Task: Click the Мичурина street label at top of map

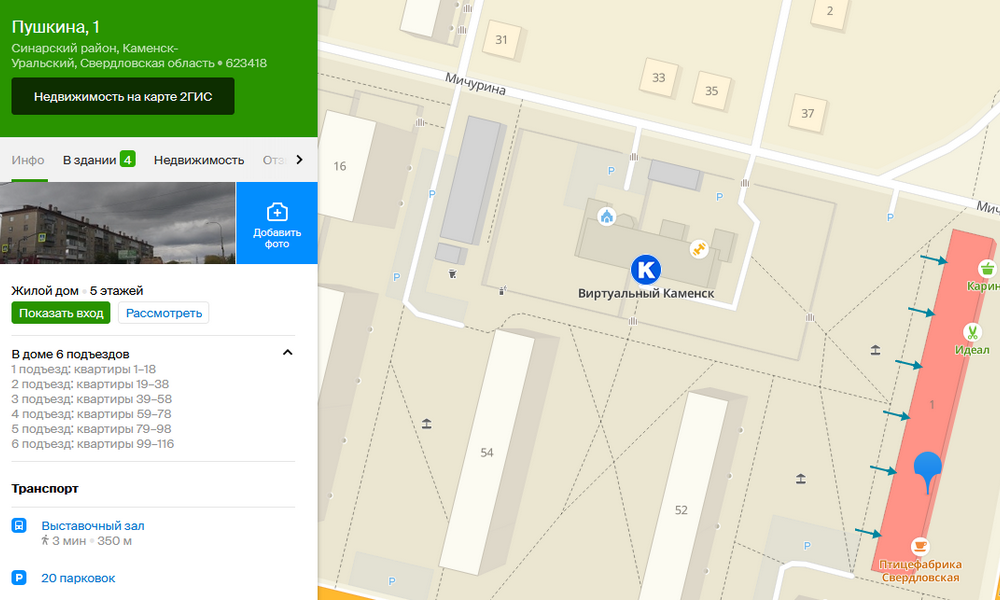Action: point(475,84)
